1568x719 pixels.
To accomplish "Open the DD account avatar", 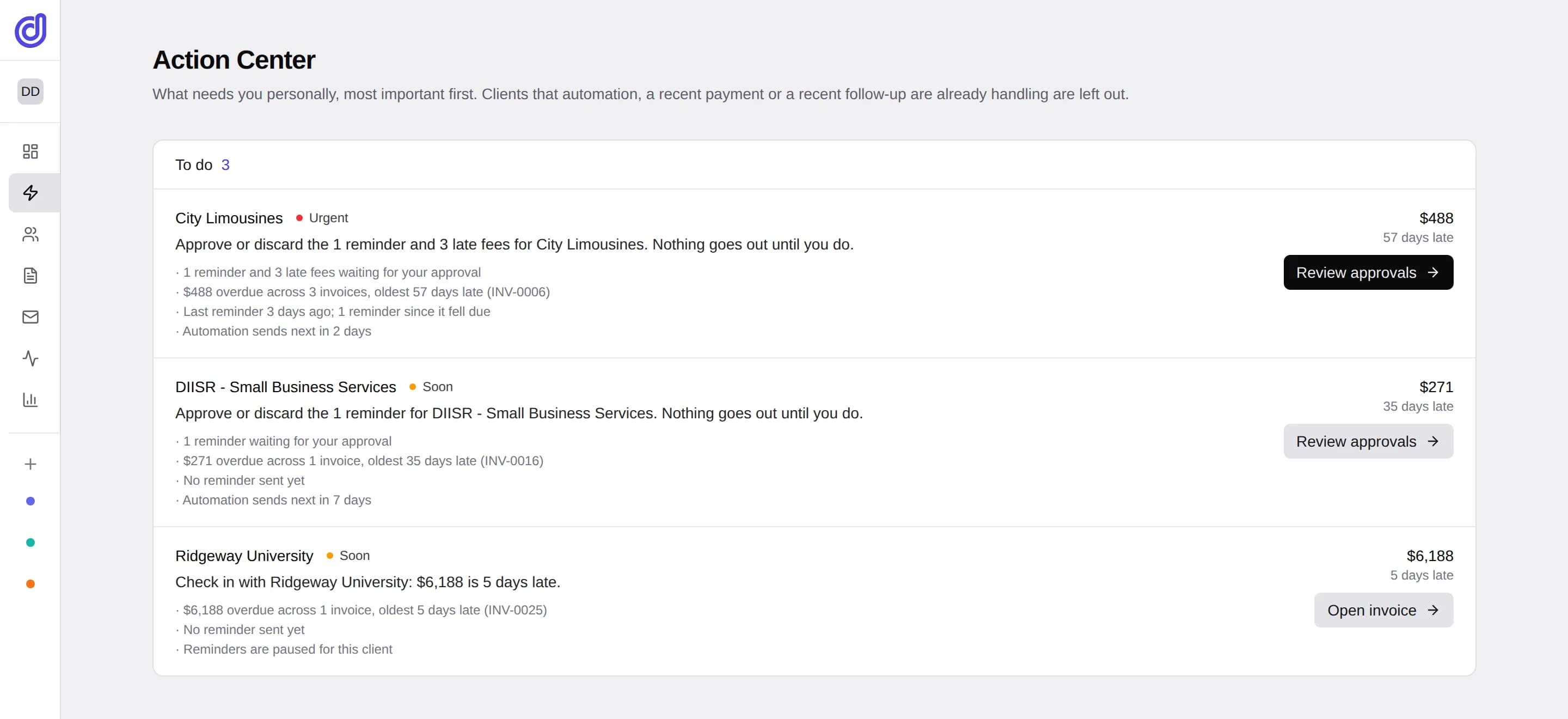I will [x=30, y=92].
